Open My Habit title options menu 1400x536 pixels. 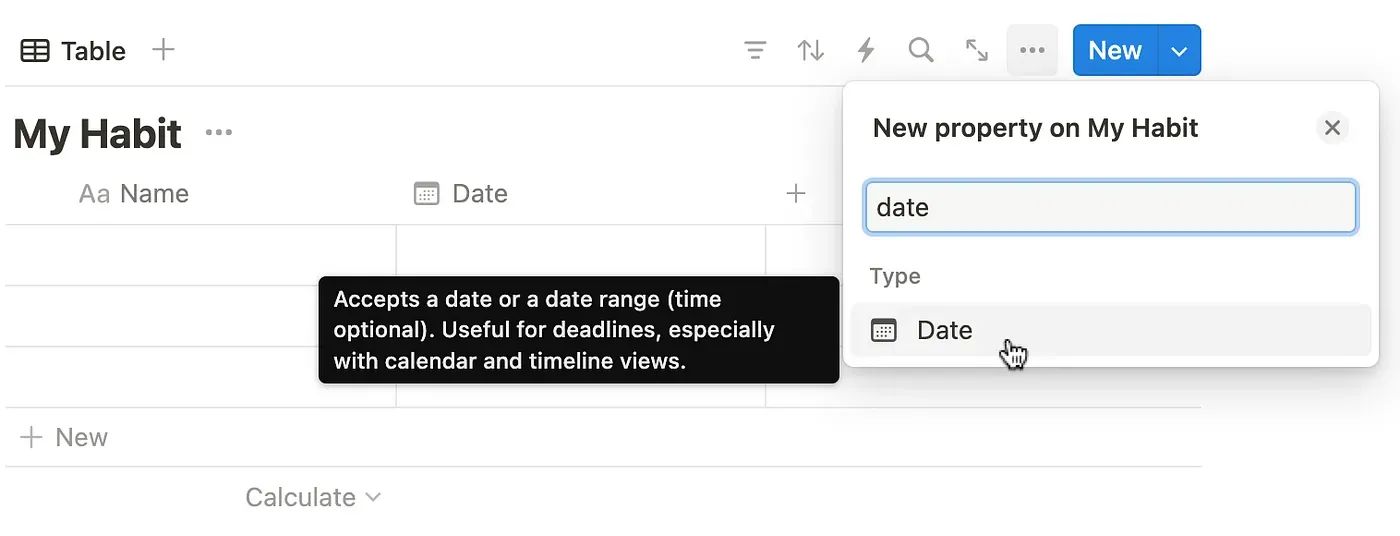tap(219, 133)
